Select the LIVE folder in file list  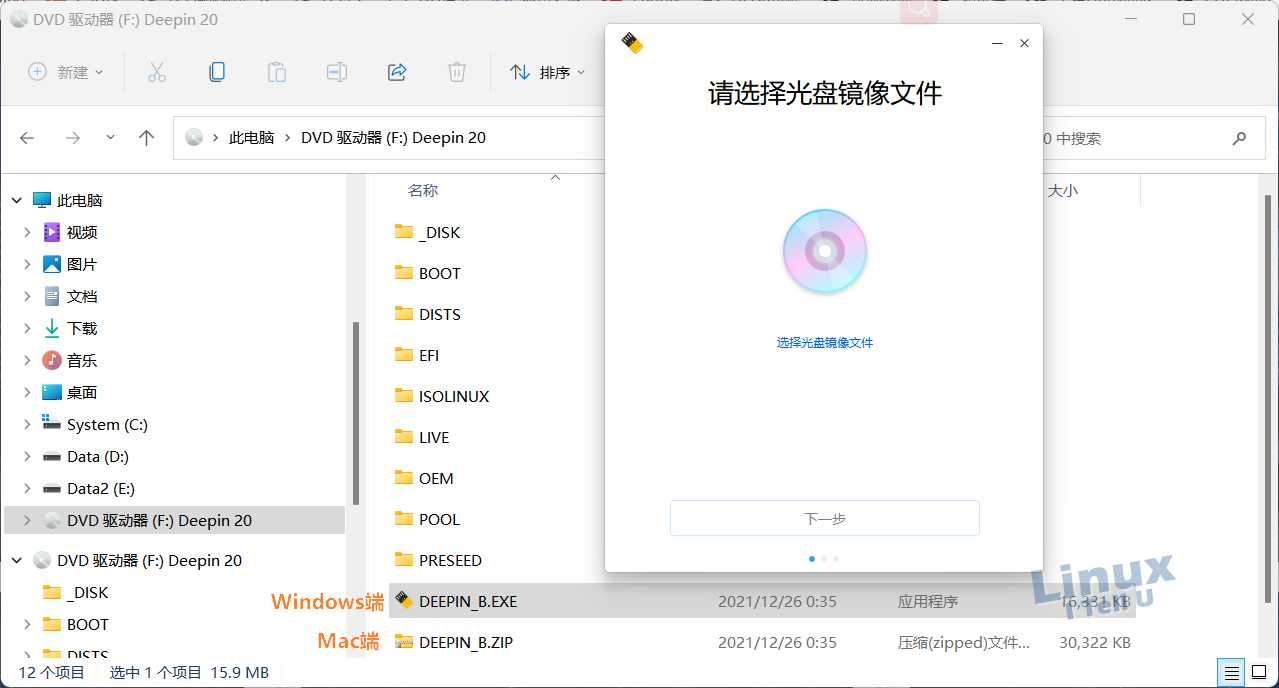click(422, 437)
